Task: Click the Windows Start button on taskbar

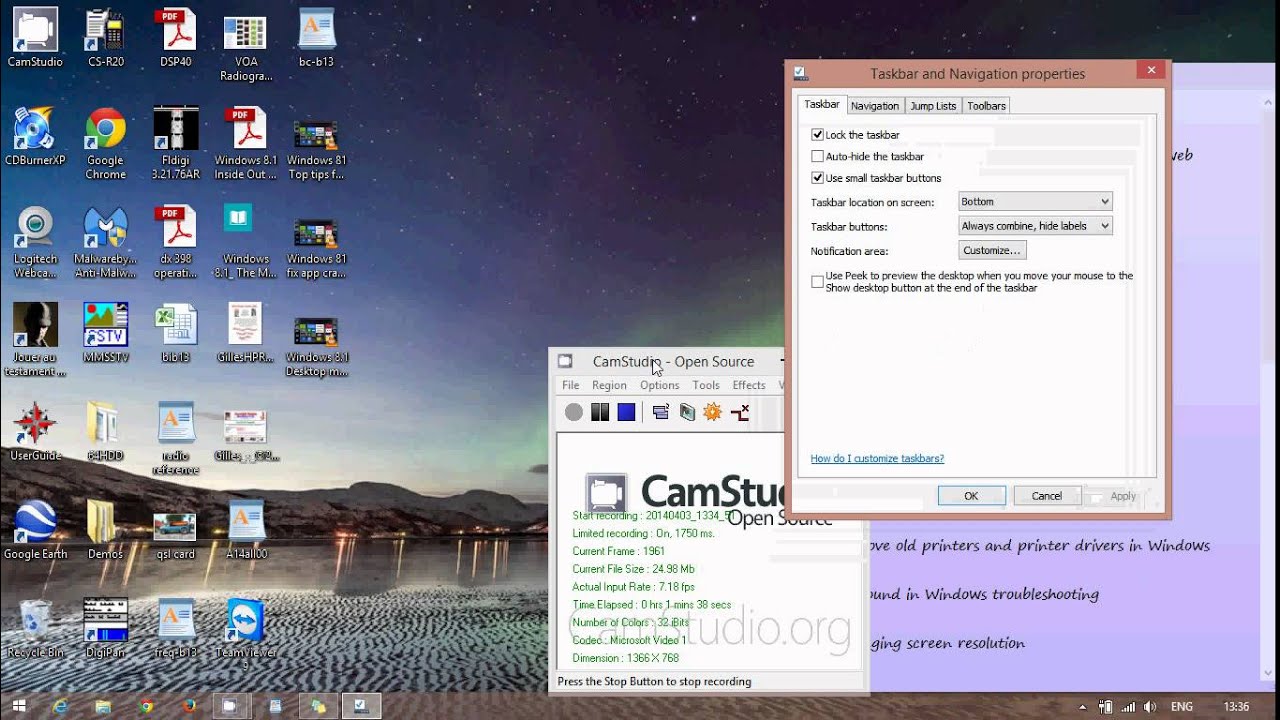Action: [19, 706]
